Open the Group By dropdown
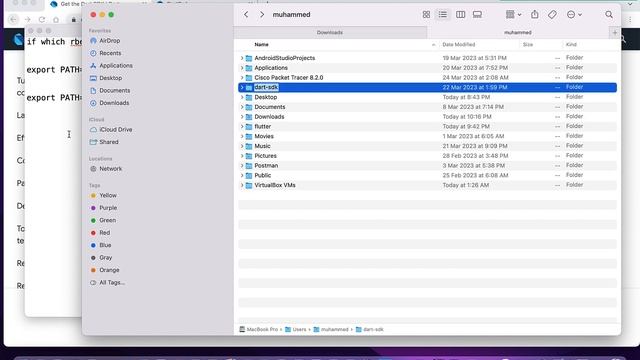Viewport: 640px width, 360px height. (513, 15)
